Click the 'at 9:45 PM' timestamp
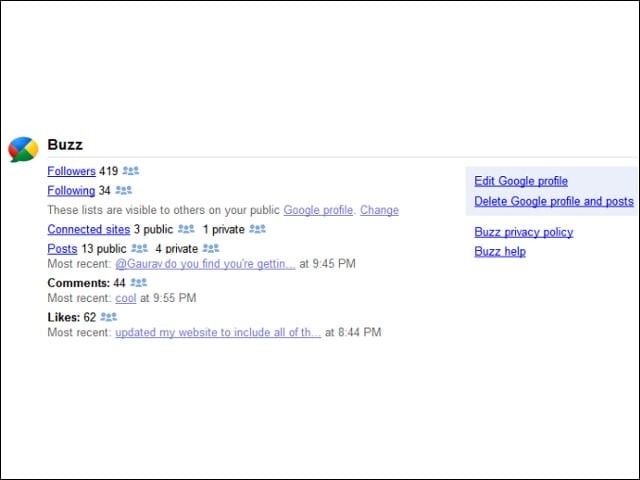The height and width of the screenshot is (480, 640). point(327,264)
